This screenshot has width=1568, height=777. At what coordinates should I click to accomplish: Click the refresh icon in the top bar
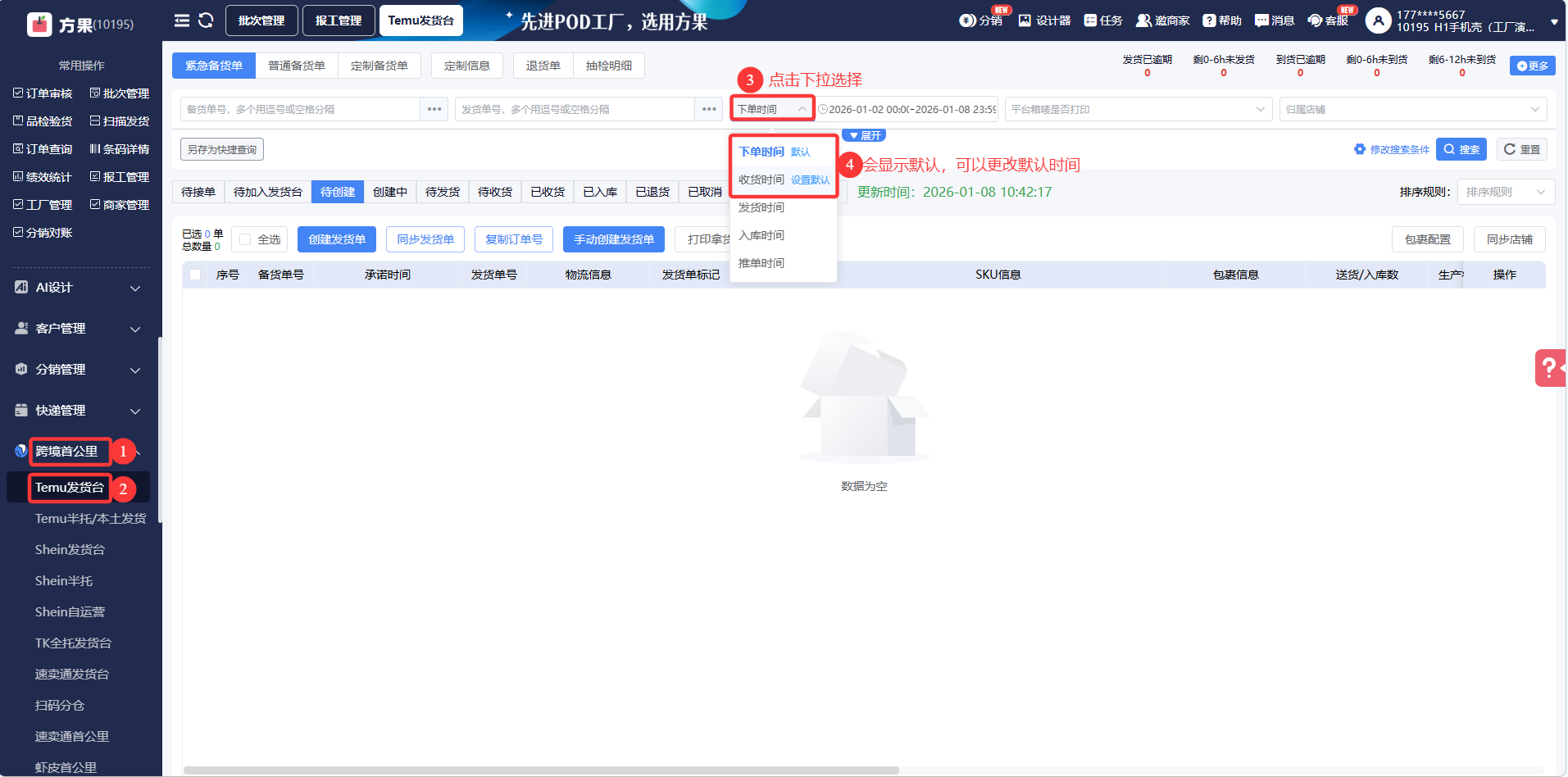point(206,20)
